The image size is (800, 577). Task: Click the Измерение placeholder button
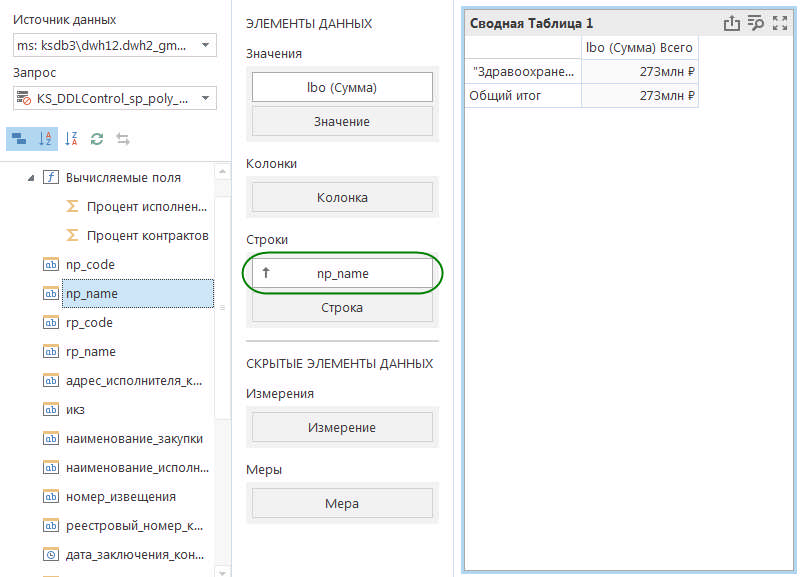342,427
